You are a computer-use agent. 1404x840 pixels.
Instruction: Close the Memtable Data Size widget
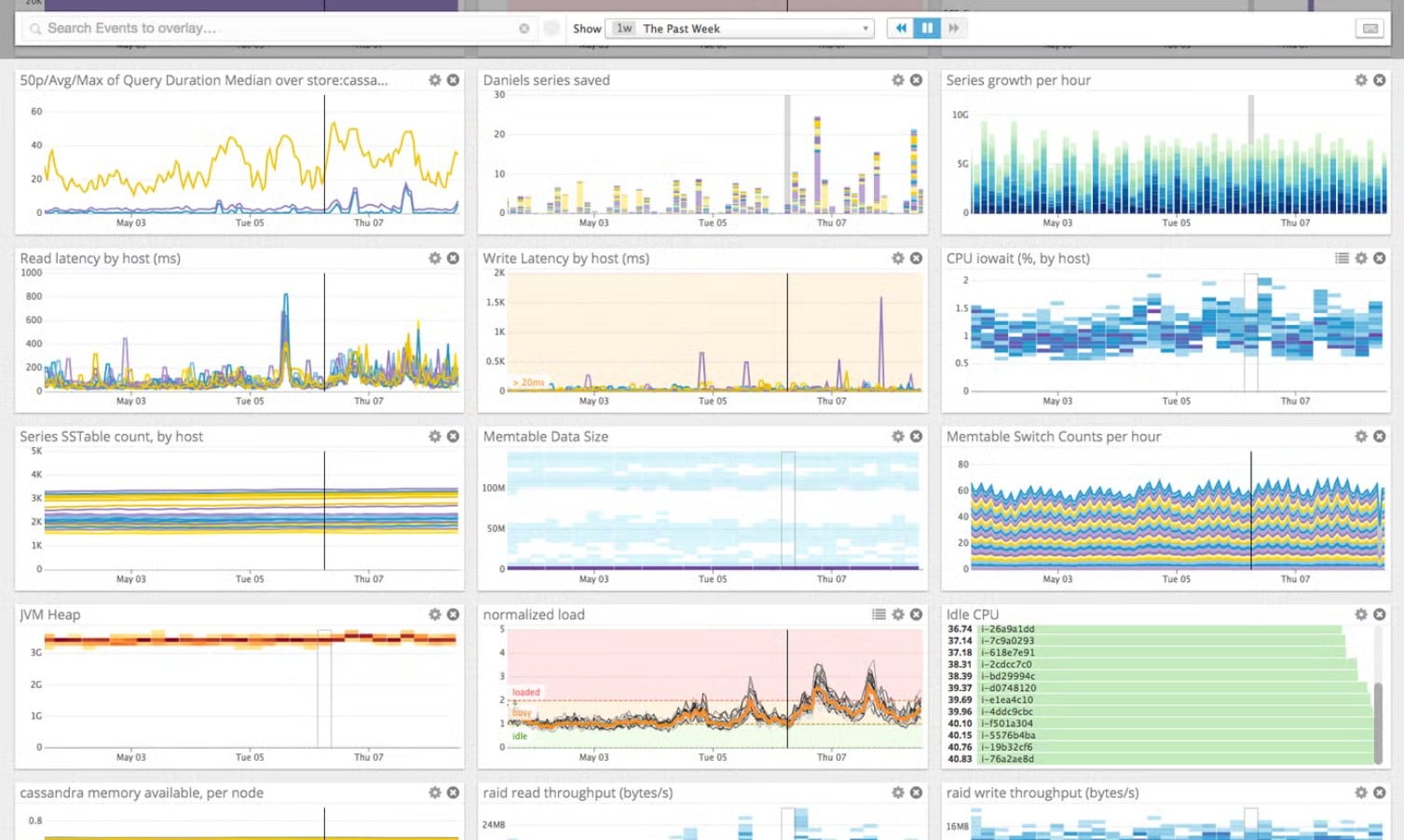point(917,436)
